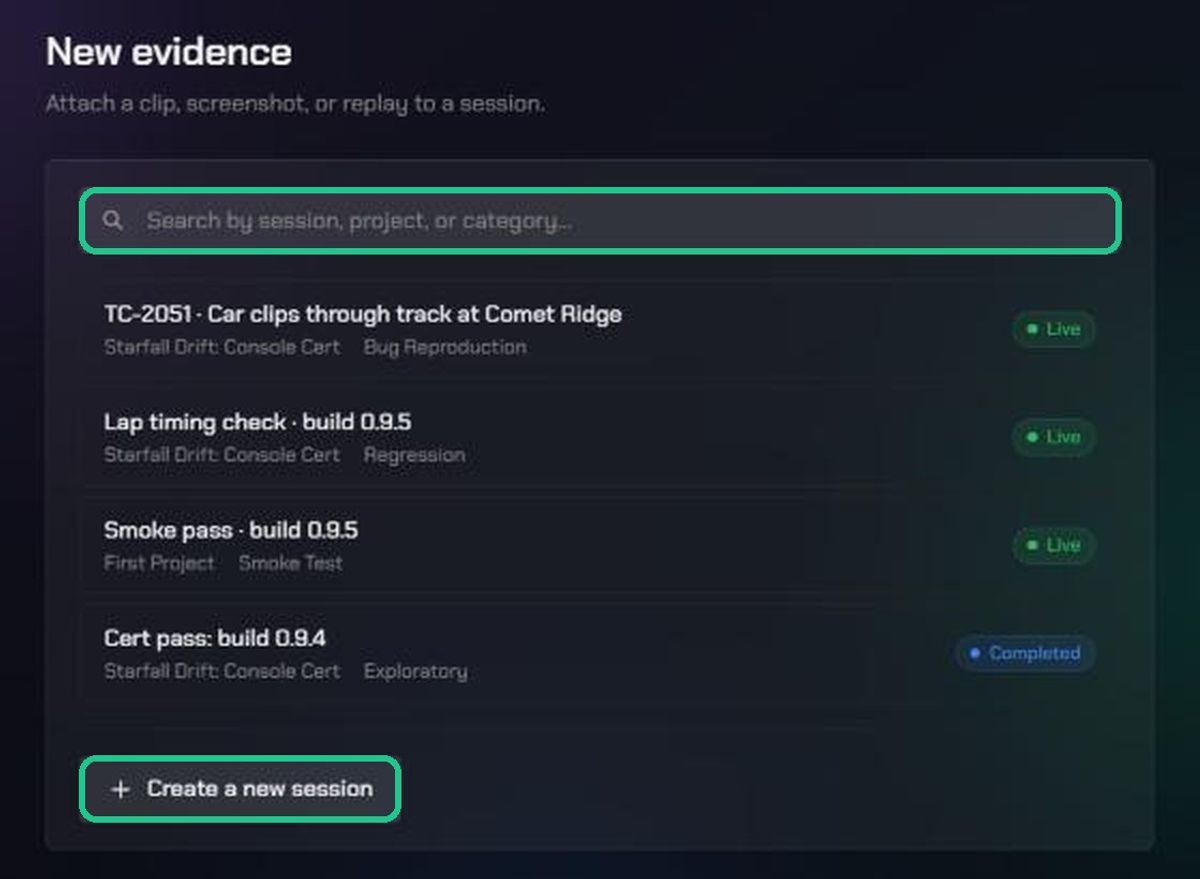The width and height of the screenshot is (1200, 879).
Task: Click the Bug Reproduction category label
Action: coord(445,347)
